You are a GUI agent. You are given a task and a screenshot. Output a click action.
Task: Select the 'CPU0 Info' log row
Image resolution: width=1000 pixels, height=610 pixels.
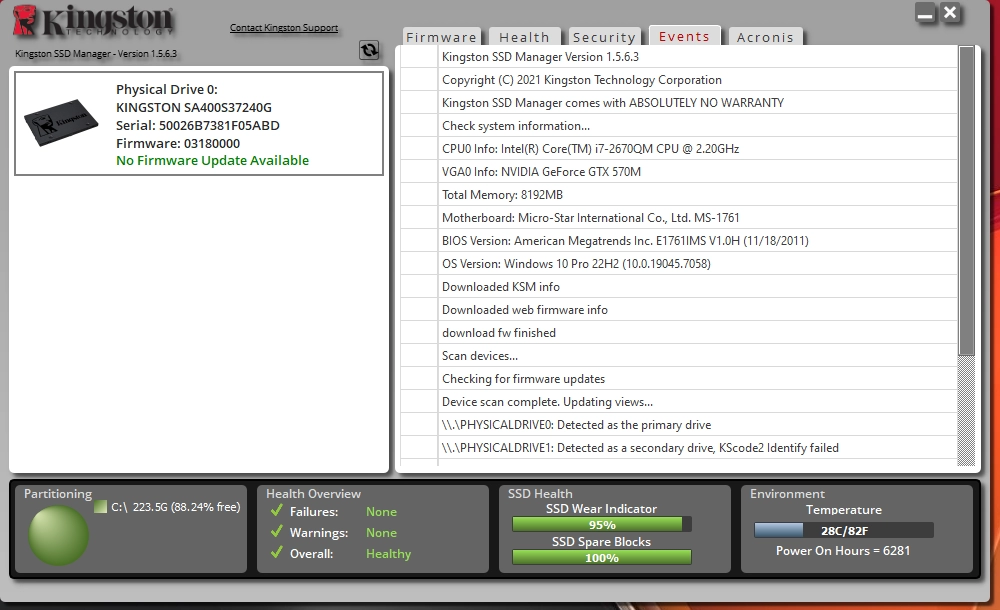(x=679, y=149)
